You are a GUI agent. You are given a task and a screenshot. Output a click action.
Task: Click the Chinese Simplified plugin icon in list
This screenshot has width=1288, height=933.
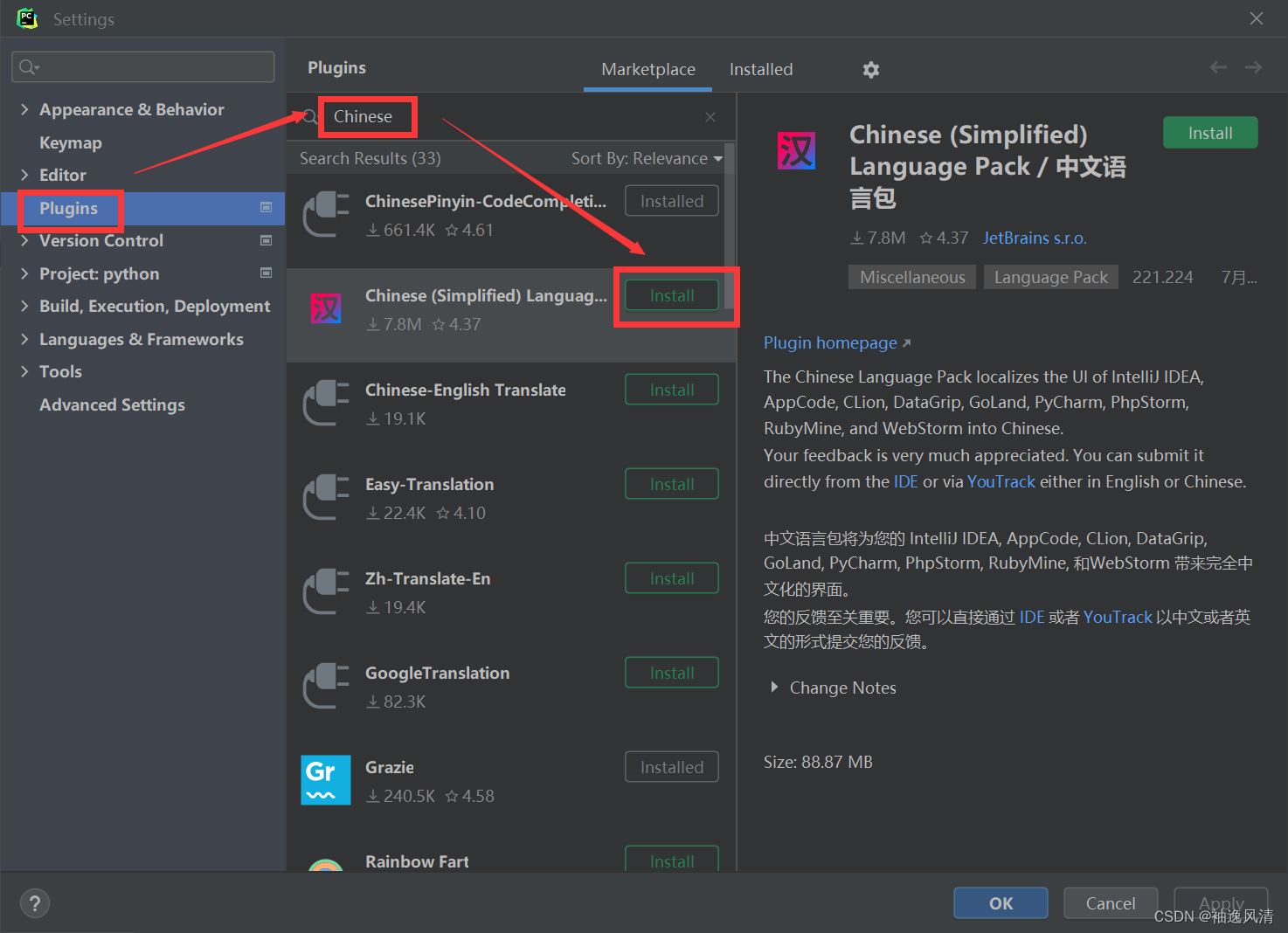point(326,308)
